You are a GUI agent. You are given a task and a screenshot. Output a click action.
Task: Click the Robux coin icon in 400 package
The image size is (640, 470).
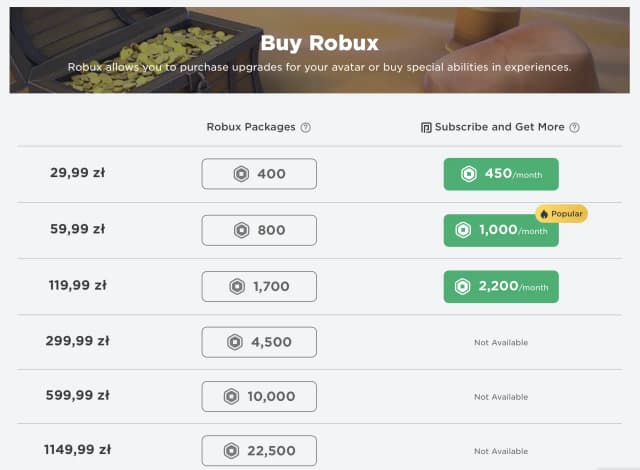[241, 174]
